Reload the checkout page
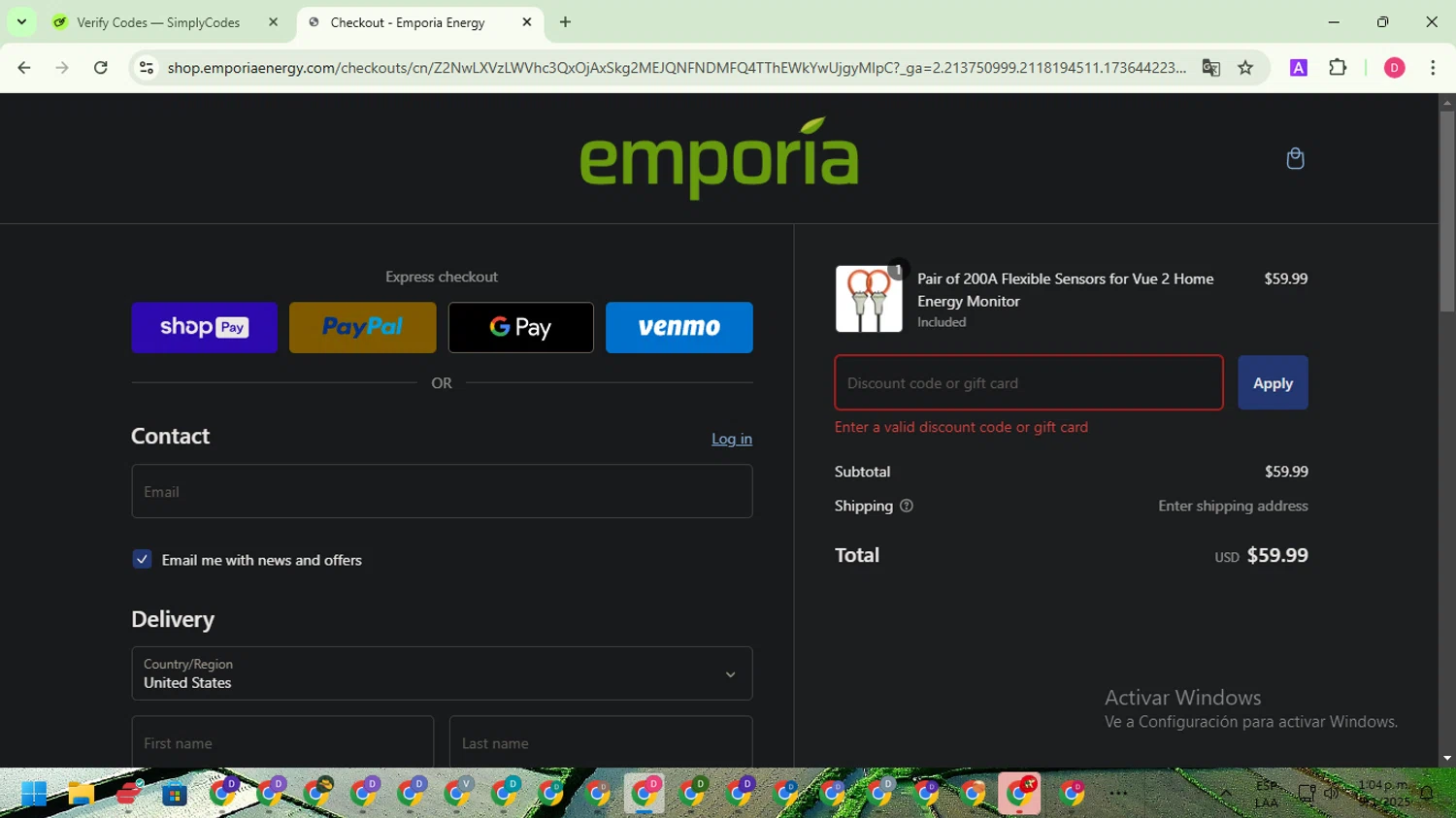This screenshot has height=818, width=1456. click(100, 67)
